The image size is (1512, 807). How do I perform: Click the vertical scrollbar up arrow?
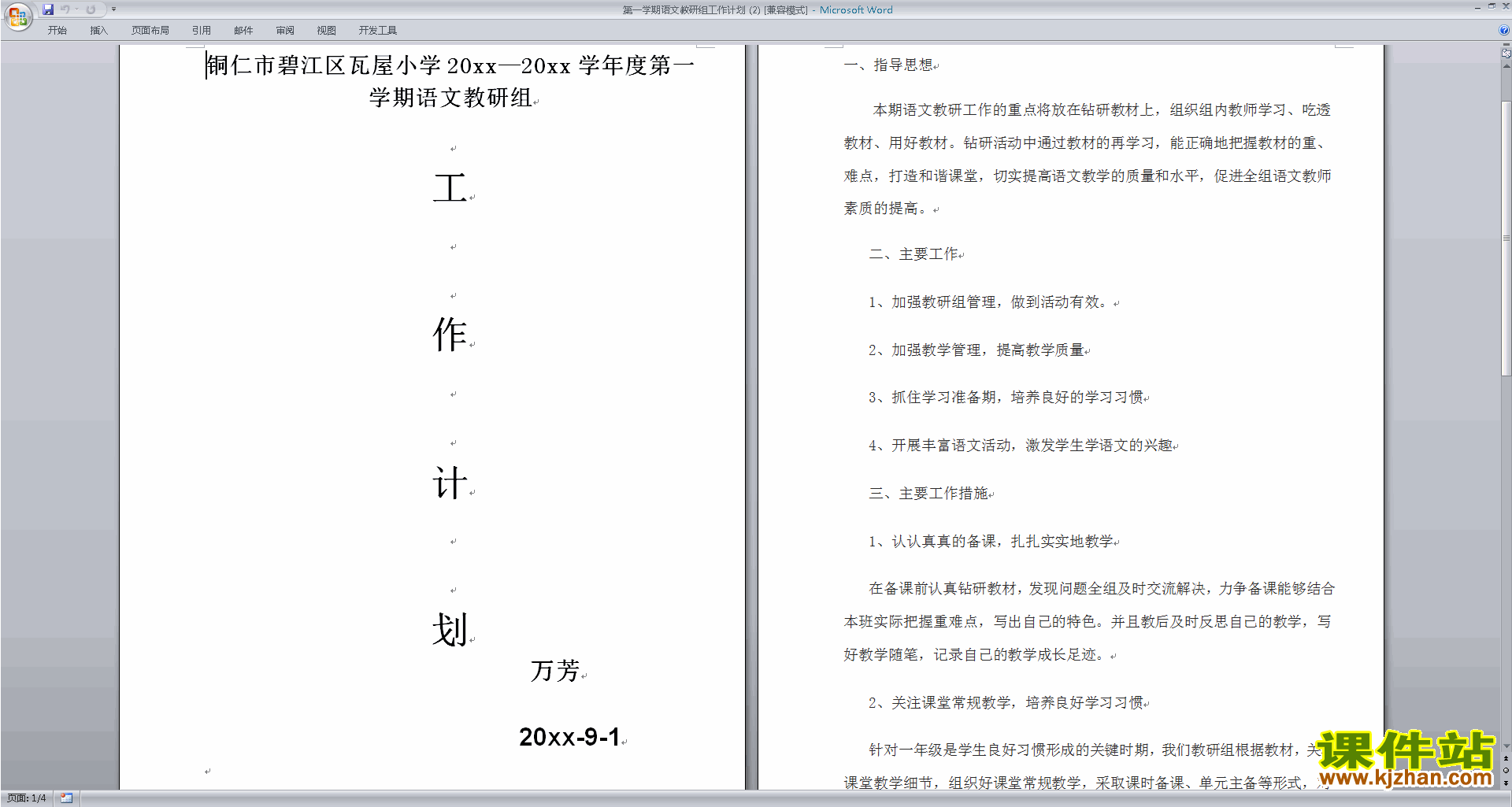(x=1506, y=66)
